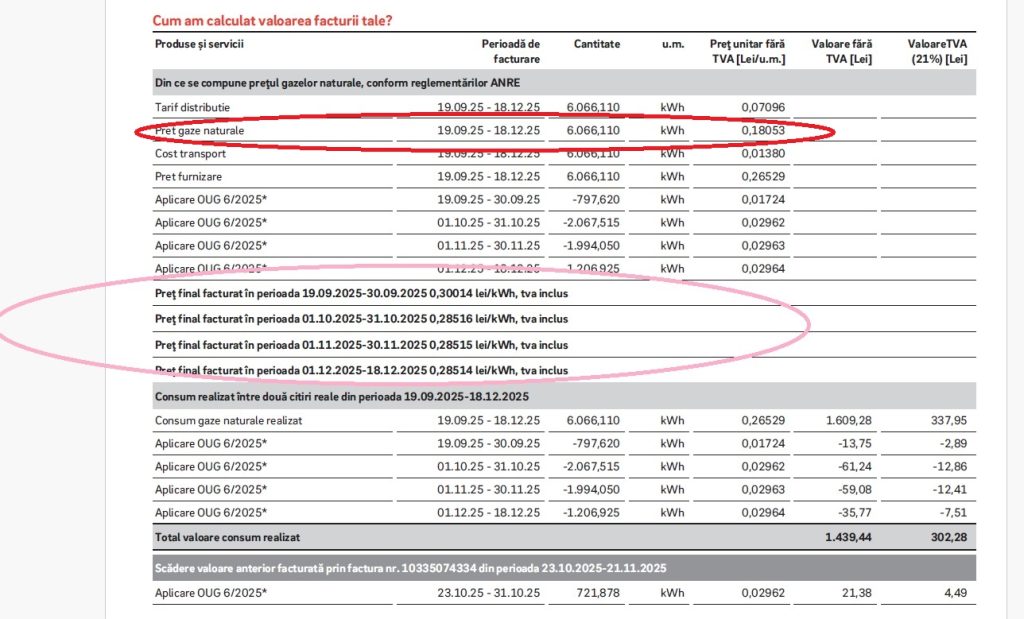This screenshot has height=619, width=1024.
Task: Click the circled 'Pret gaze naturale' label
Action: [199, 130]
